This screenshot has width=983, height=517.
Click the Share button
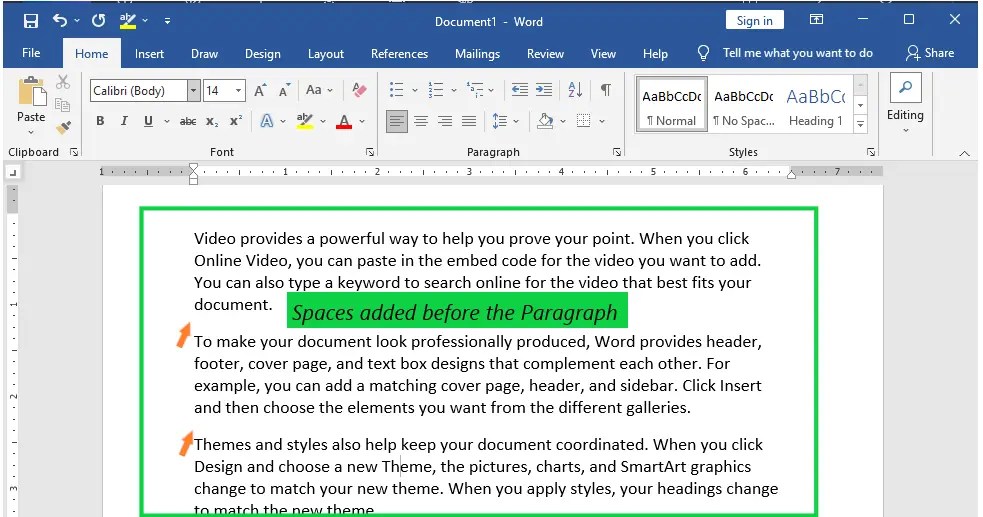(930, 53)
